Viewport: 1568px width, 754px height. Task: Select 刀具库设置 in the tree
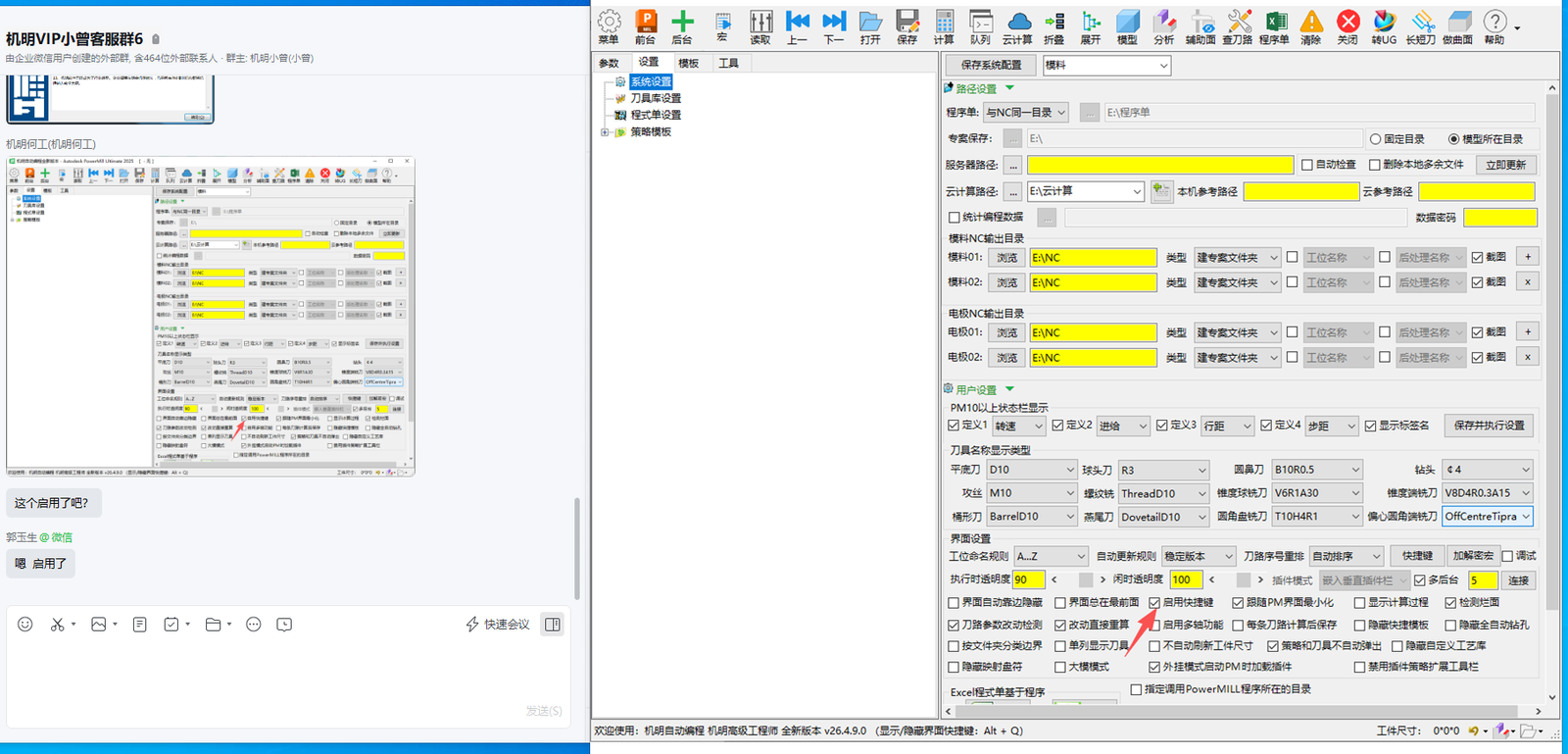point(656,98)
